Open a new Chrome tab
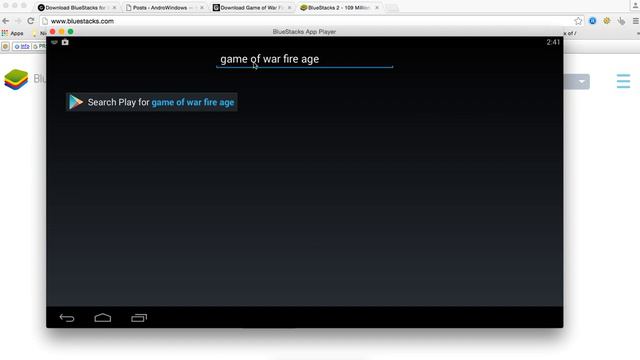Viewport: 640px width, 360px height. click(391, 8)
